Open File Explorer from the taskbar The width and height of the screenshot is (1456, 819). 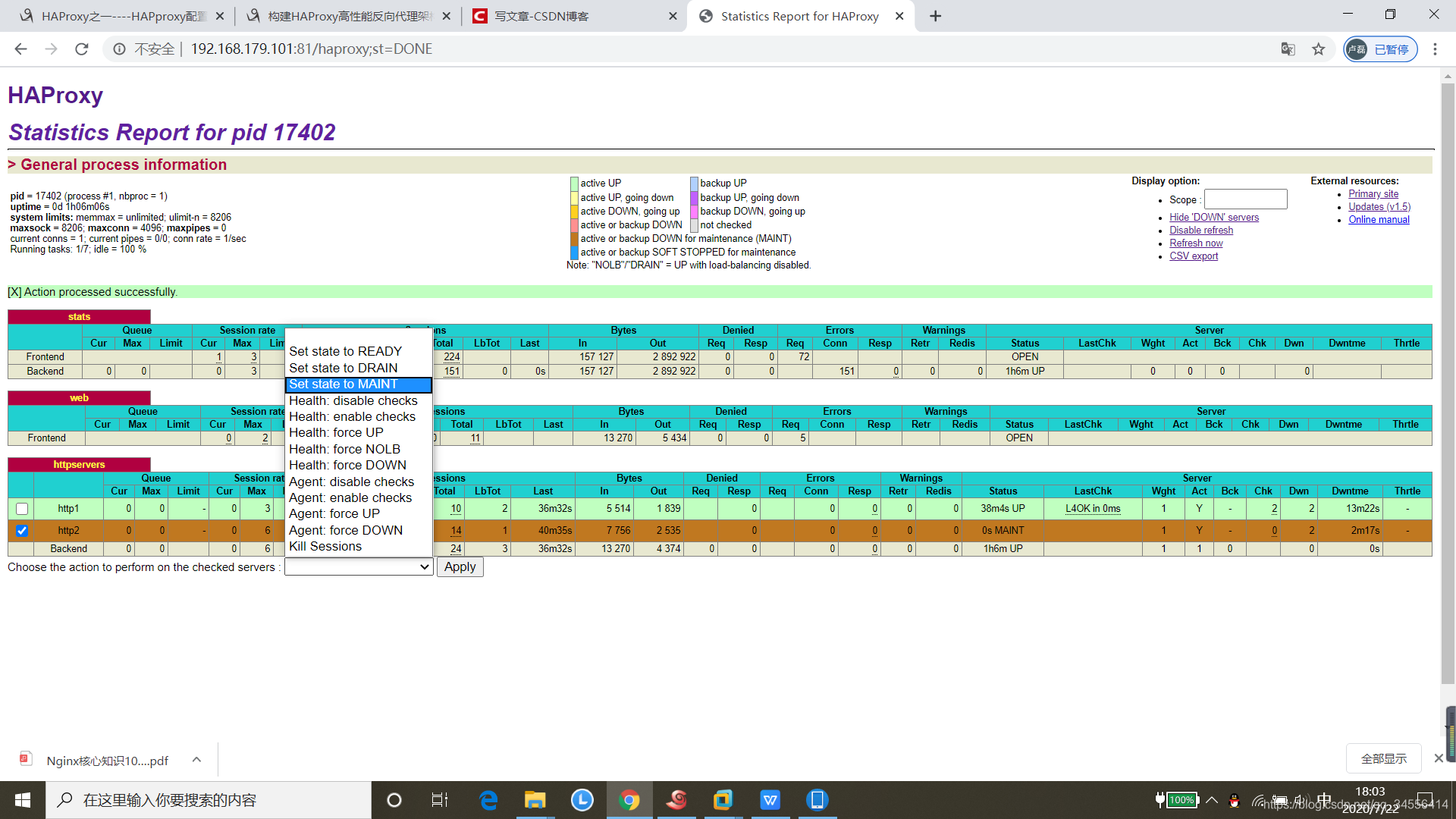535,800
